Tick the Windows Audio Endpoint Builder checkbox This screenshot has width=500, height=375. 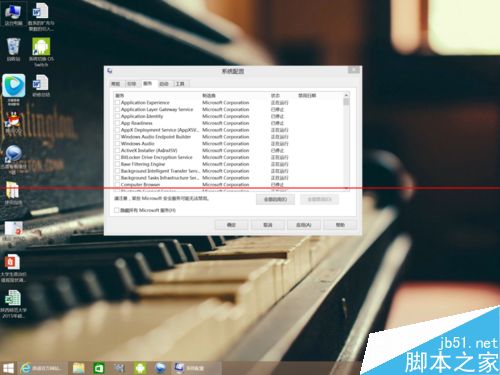(117, 137)
